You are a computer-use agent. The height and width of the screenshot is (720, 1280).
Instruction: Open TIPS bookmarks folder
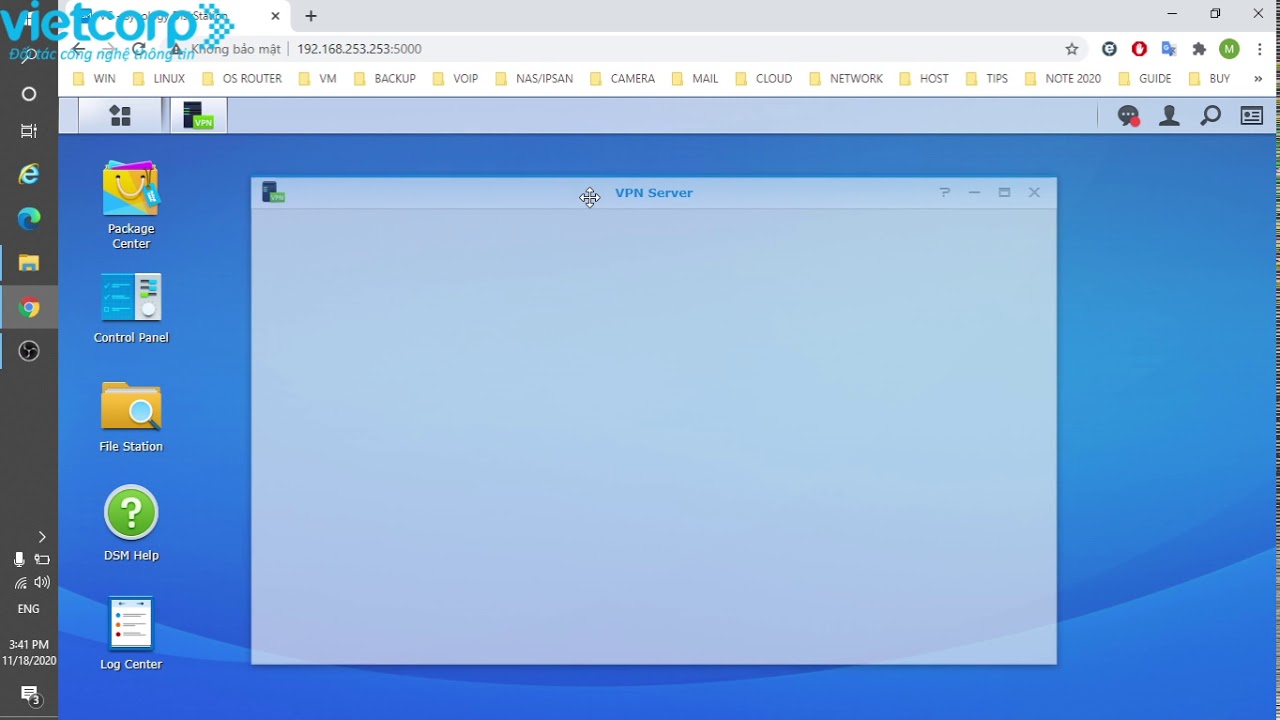987,79
